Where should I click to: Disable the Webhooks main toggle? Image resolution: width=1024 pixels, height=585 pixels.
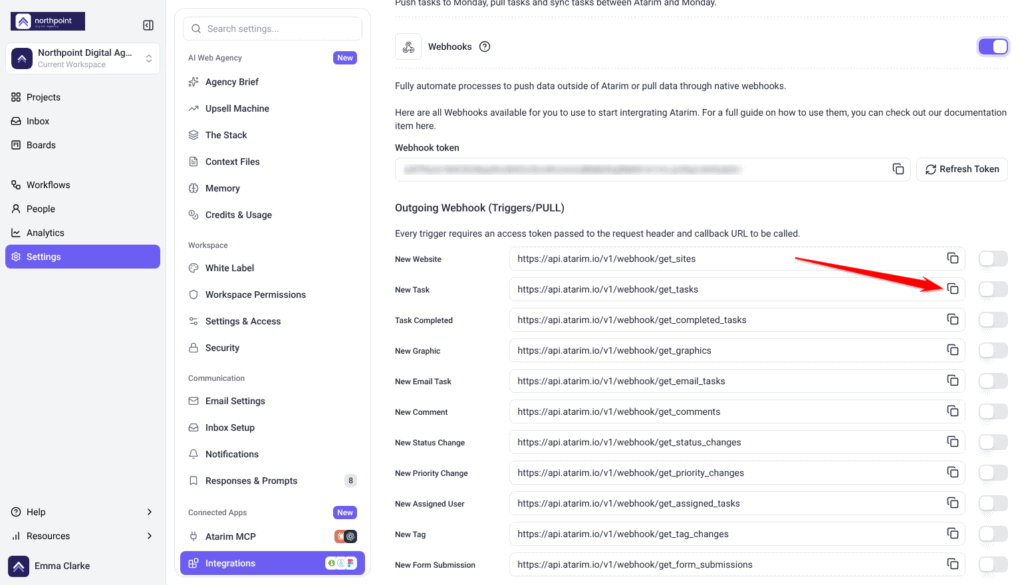click(x=993, y=46)
